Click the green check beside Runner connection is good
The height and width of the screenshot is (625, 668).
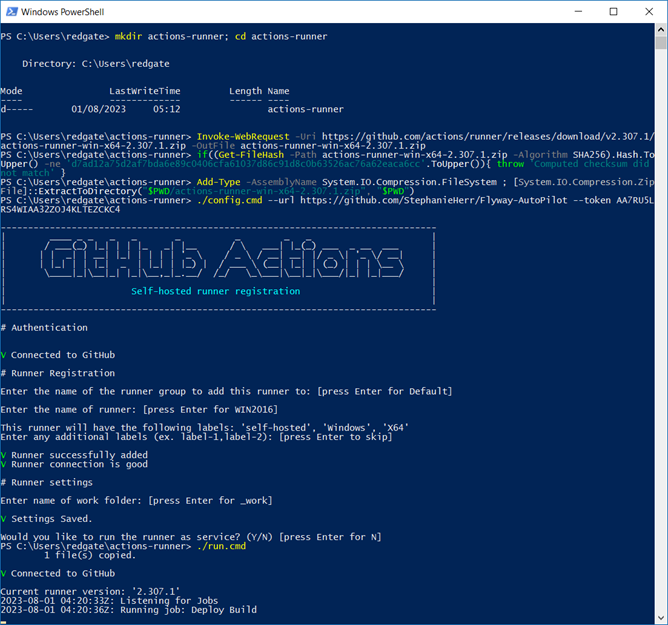click(x=4, y=463)
